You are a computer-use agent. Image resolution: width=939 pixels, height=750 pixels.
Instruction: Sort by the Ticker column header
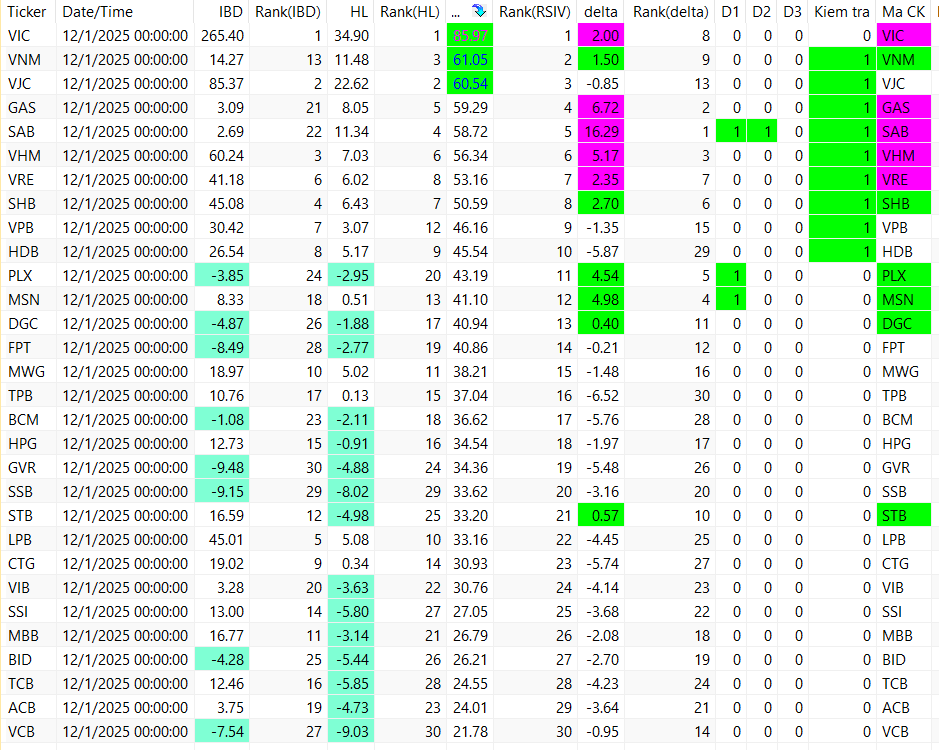(x=27, y=11)
